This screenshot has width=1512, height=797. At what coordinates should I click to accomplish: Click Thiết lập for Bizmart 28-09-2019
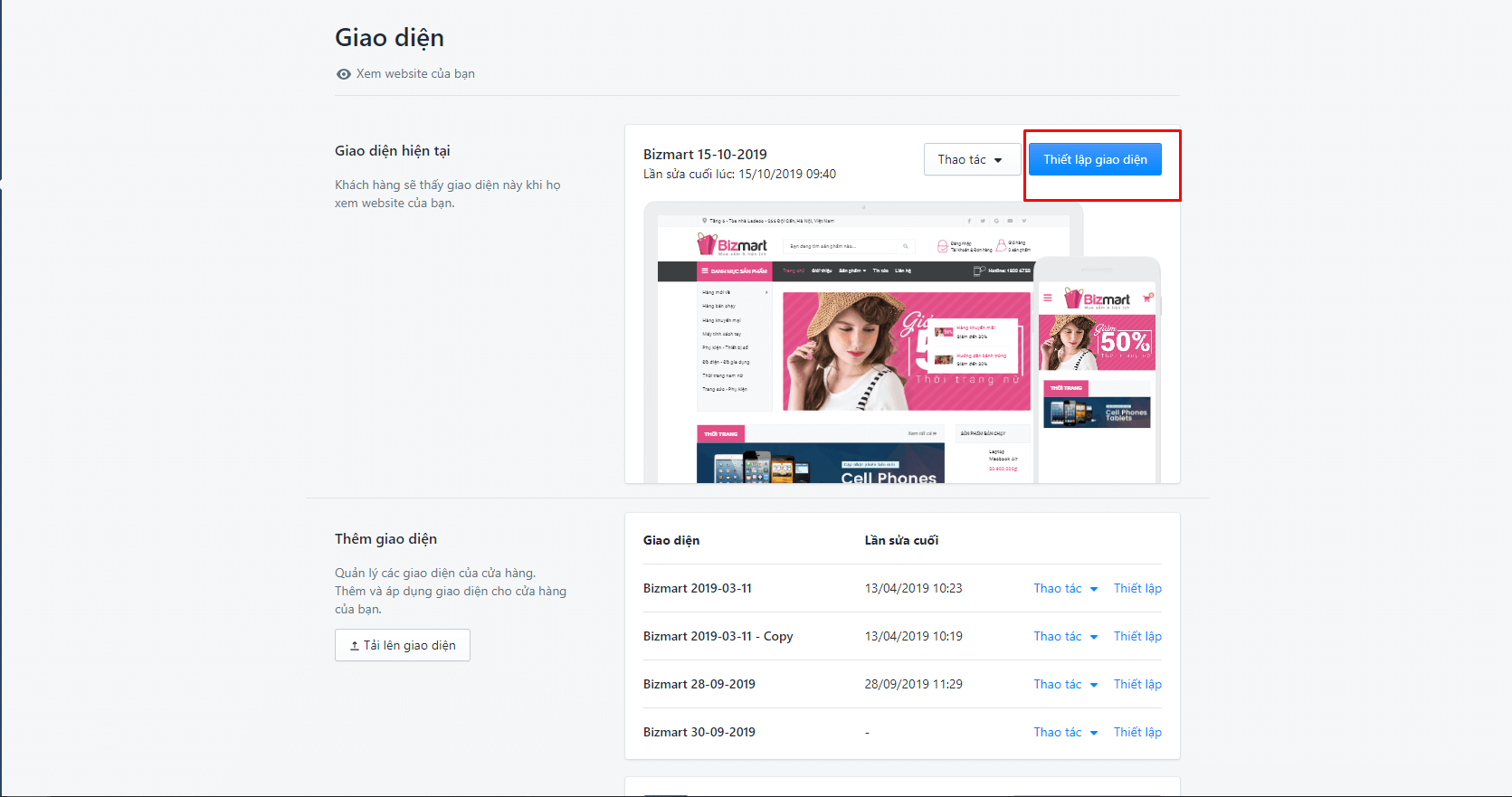pos(1137,684)
